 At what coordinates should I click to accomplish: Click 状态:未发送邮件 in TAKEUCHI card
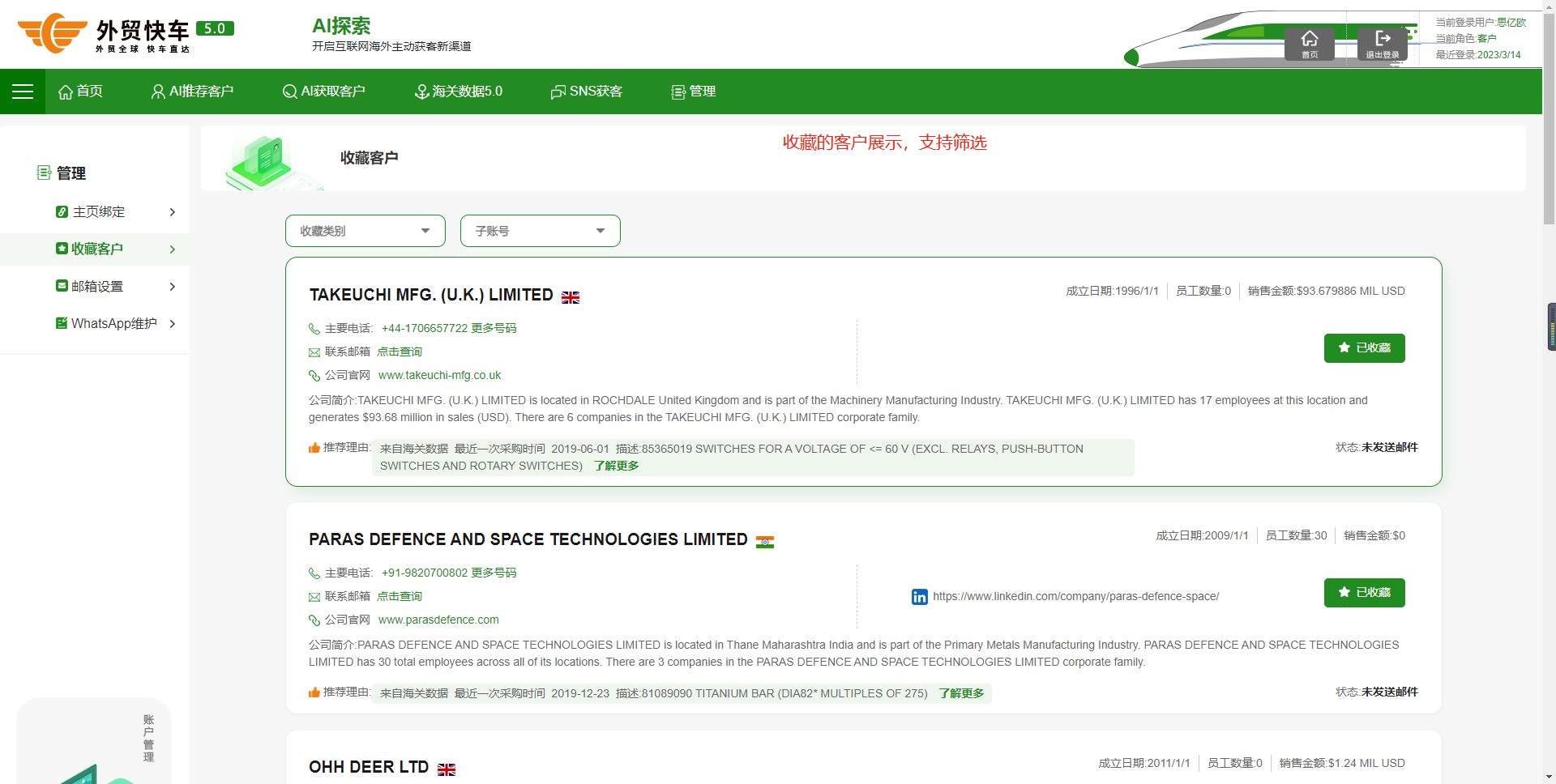pos(1377,447)
